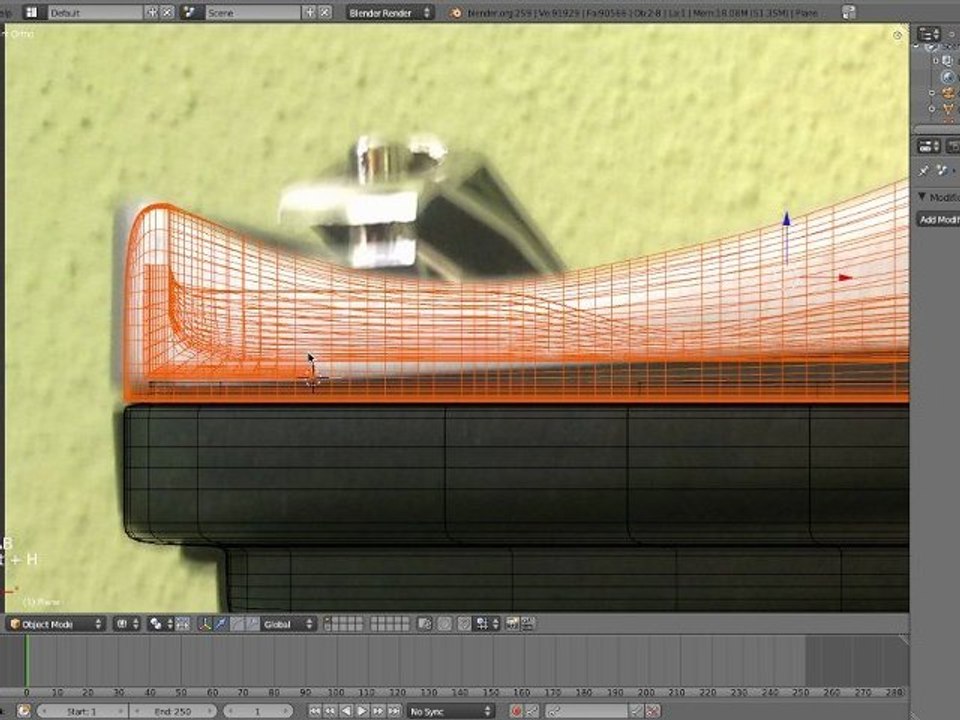Toggle lock camera and layers to scene

click(424, 624)
